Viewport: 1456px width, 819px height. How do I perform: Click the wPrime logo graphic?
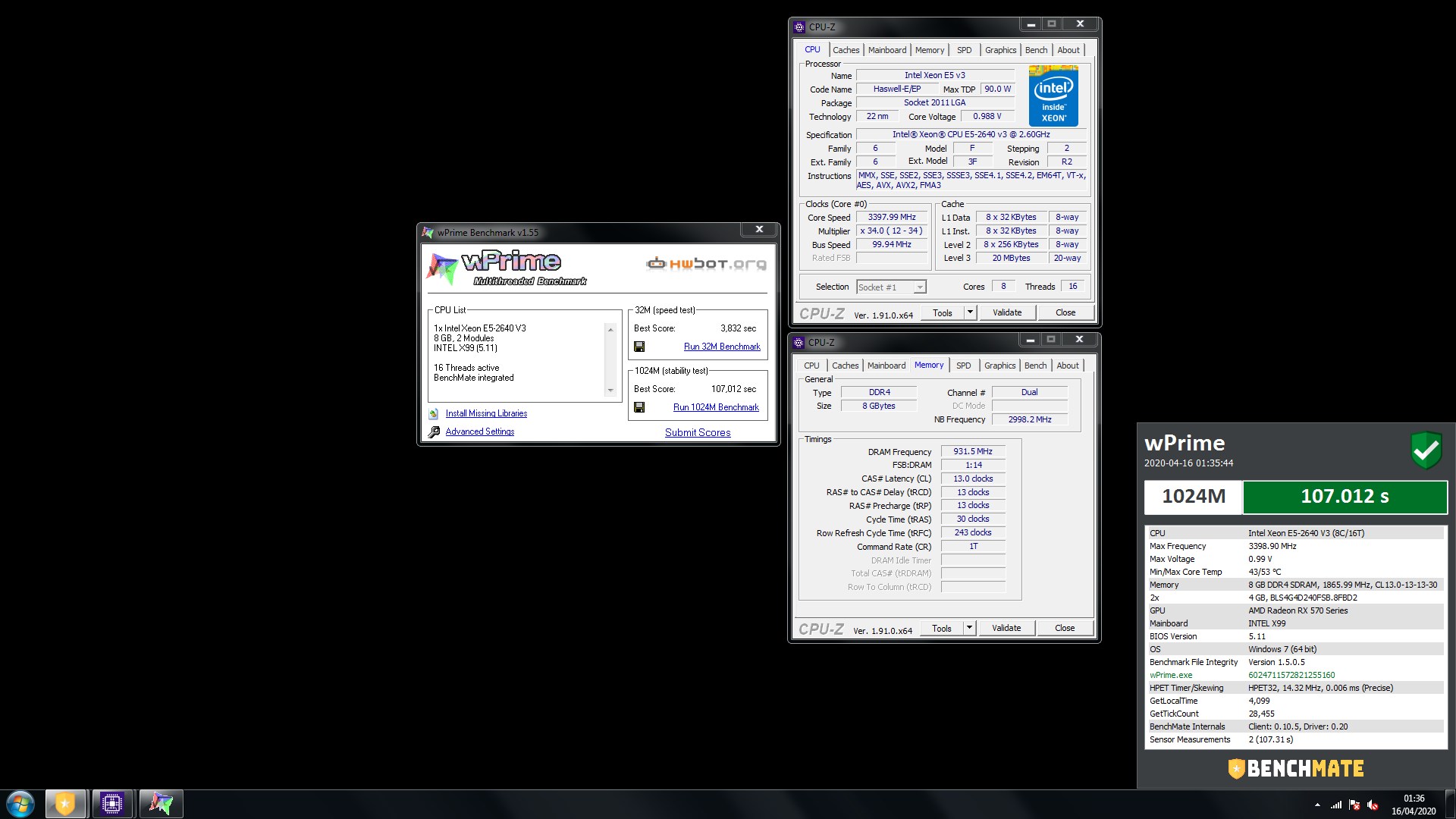(507, 268)
